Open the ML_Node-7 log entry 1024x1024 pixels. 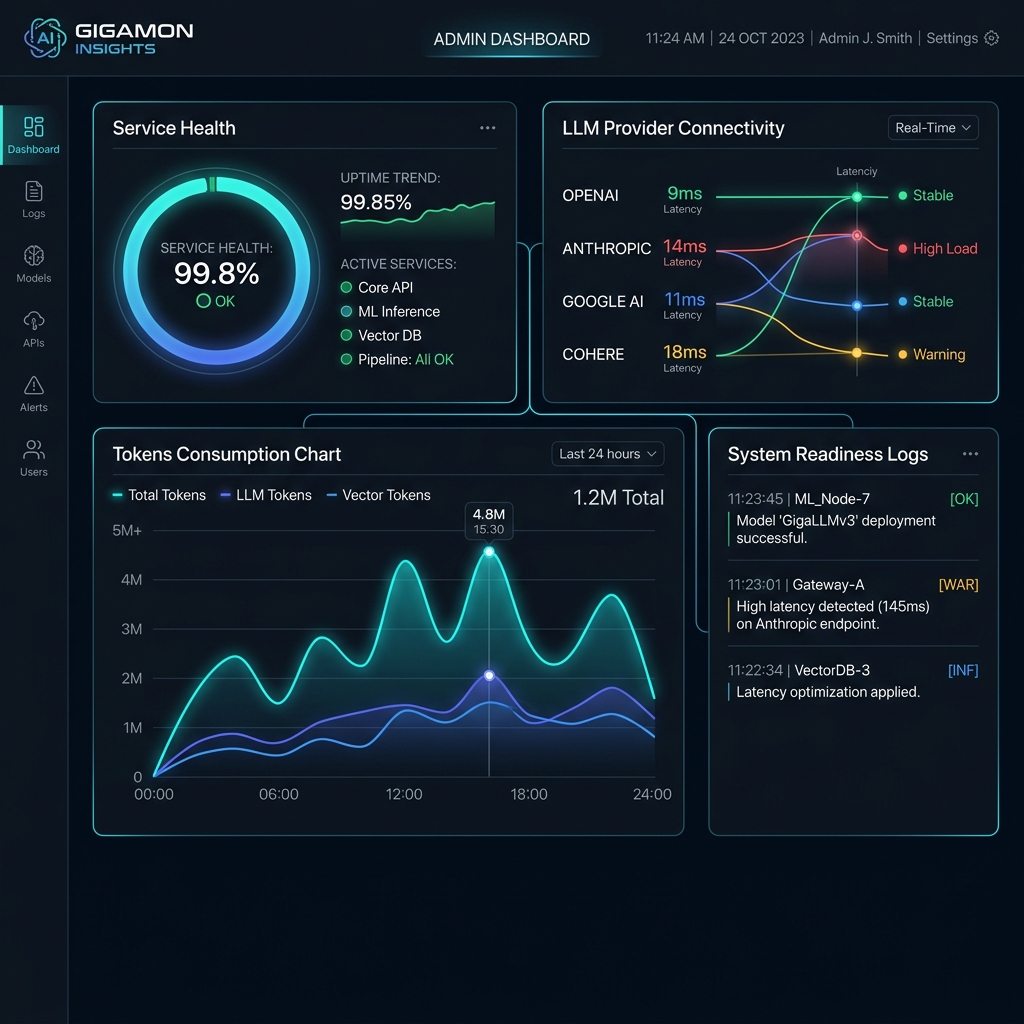point(853,520)
